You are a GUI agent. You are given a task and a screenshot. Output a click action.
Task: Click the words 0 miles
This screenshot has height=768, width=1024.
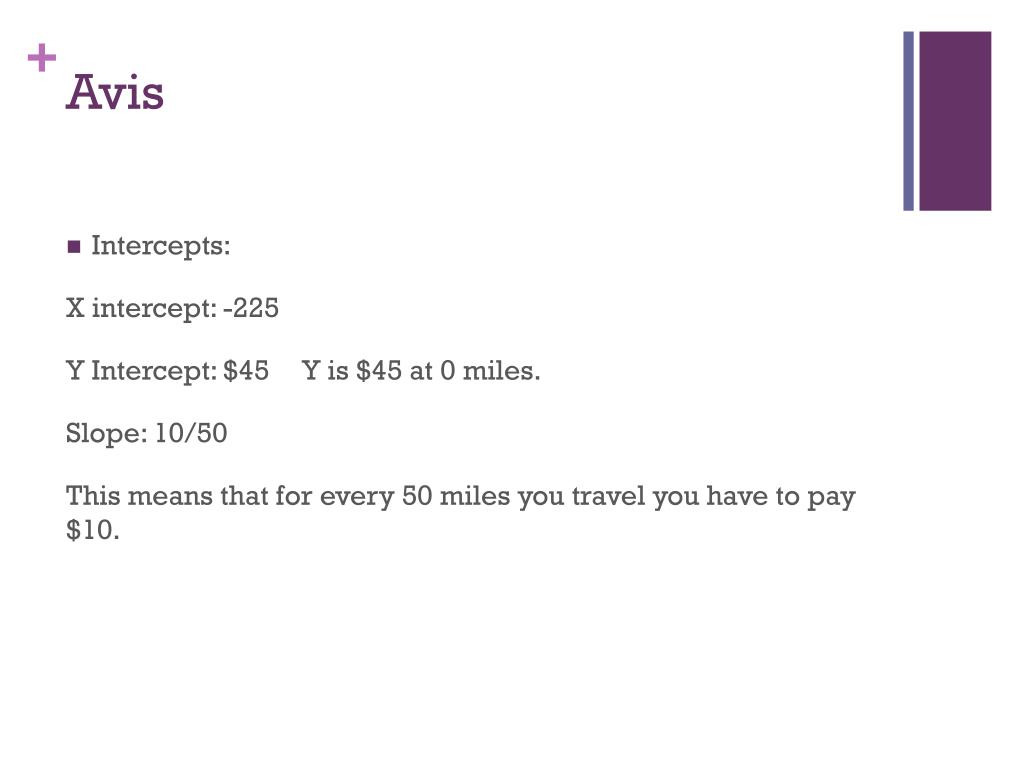tap(490, 371)
